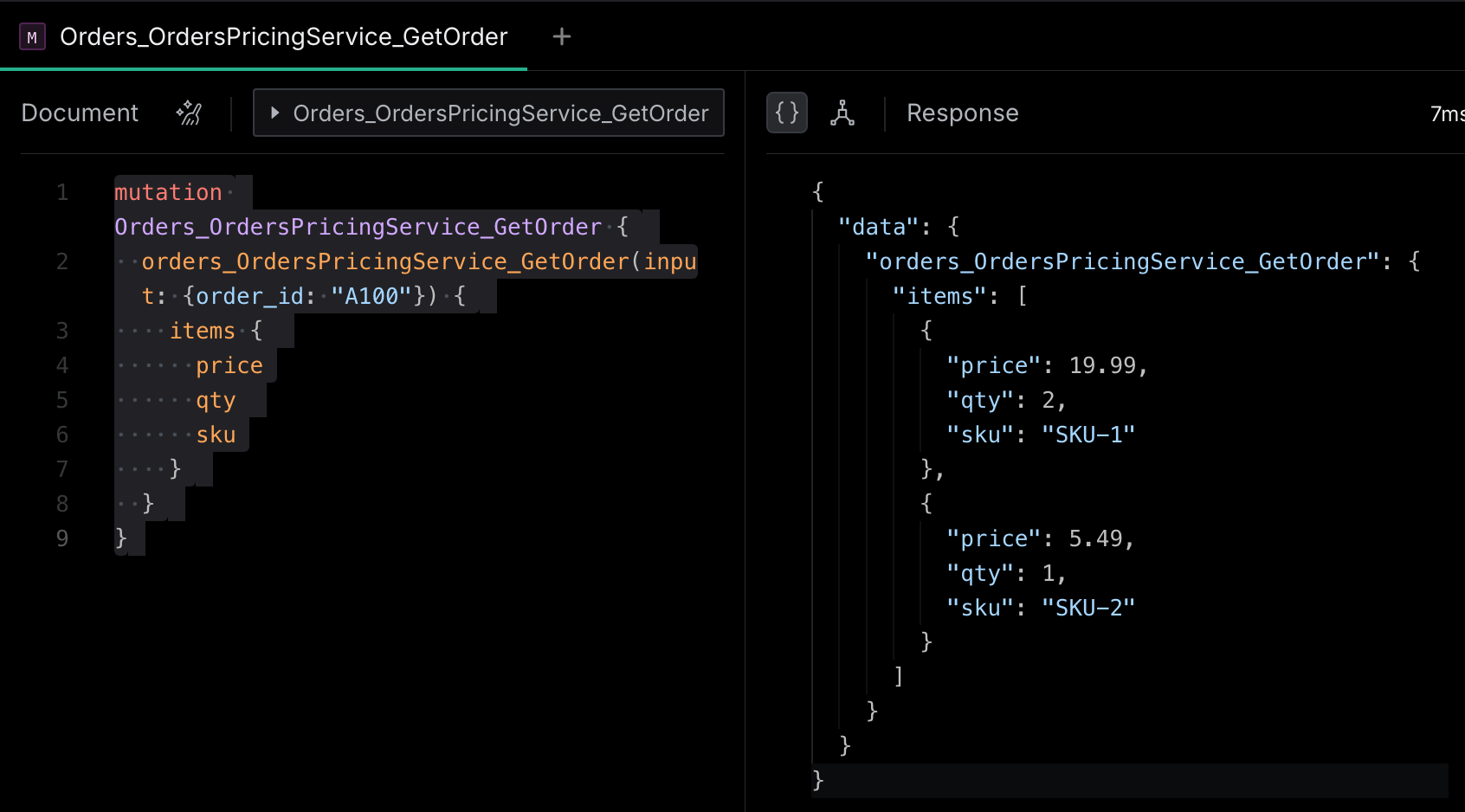
Task: Click the mutation M badge on the tab
Action: pos(31,36)
